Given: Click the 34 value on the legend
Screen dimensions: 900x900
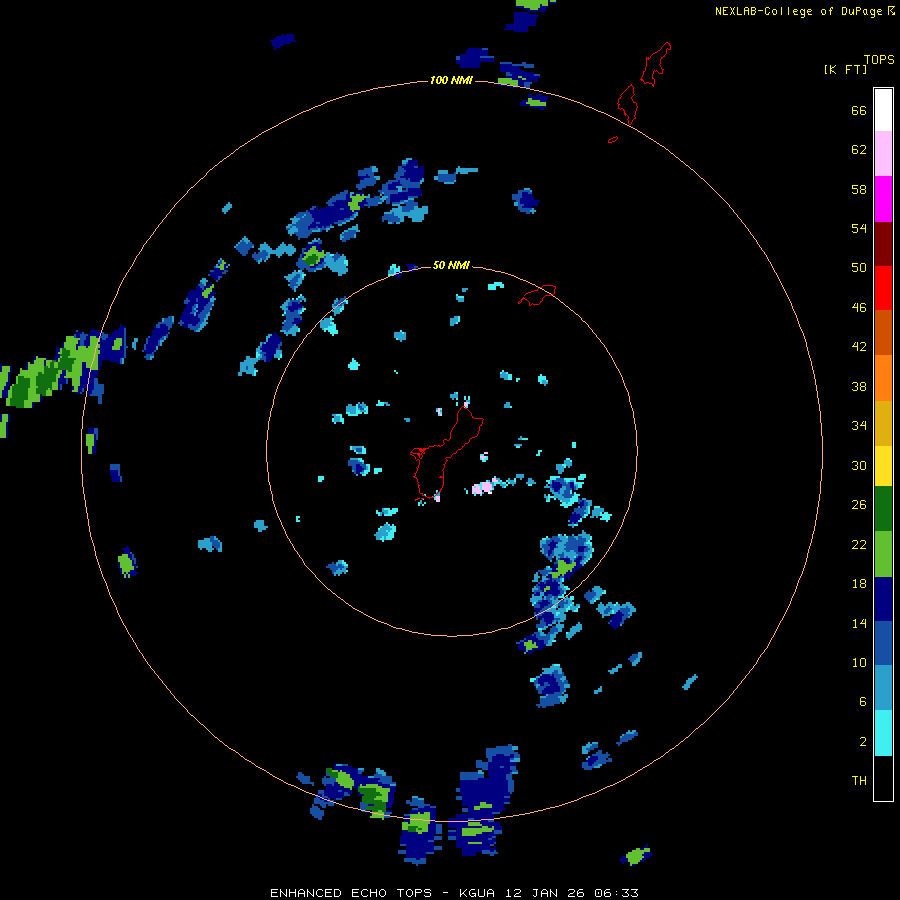Looking at the screenshot, I should coord(859,425).
